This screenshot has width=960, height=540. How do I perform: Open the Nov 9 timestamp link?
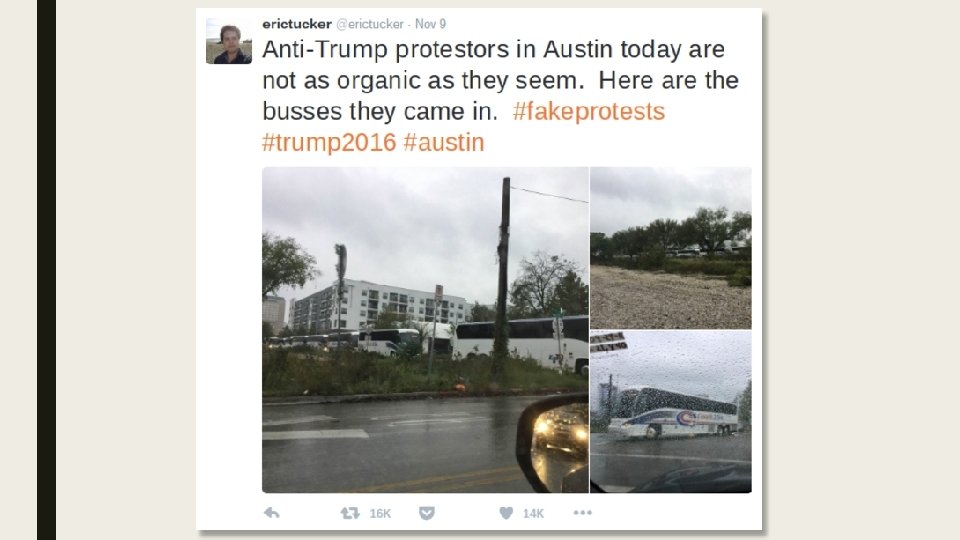click(430, 24)
